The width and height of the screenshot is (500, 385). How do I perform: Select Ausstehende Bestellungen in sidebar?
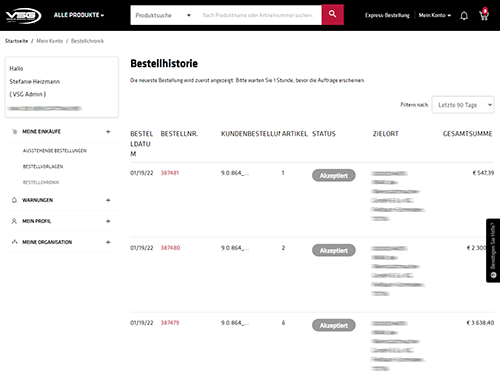[x=55, y=151]
